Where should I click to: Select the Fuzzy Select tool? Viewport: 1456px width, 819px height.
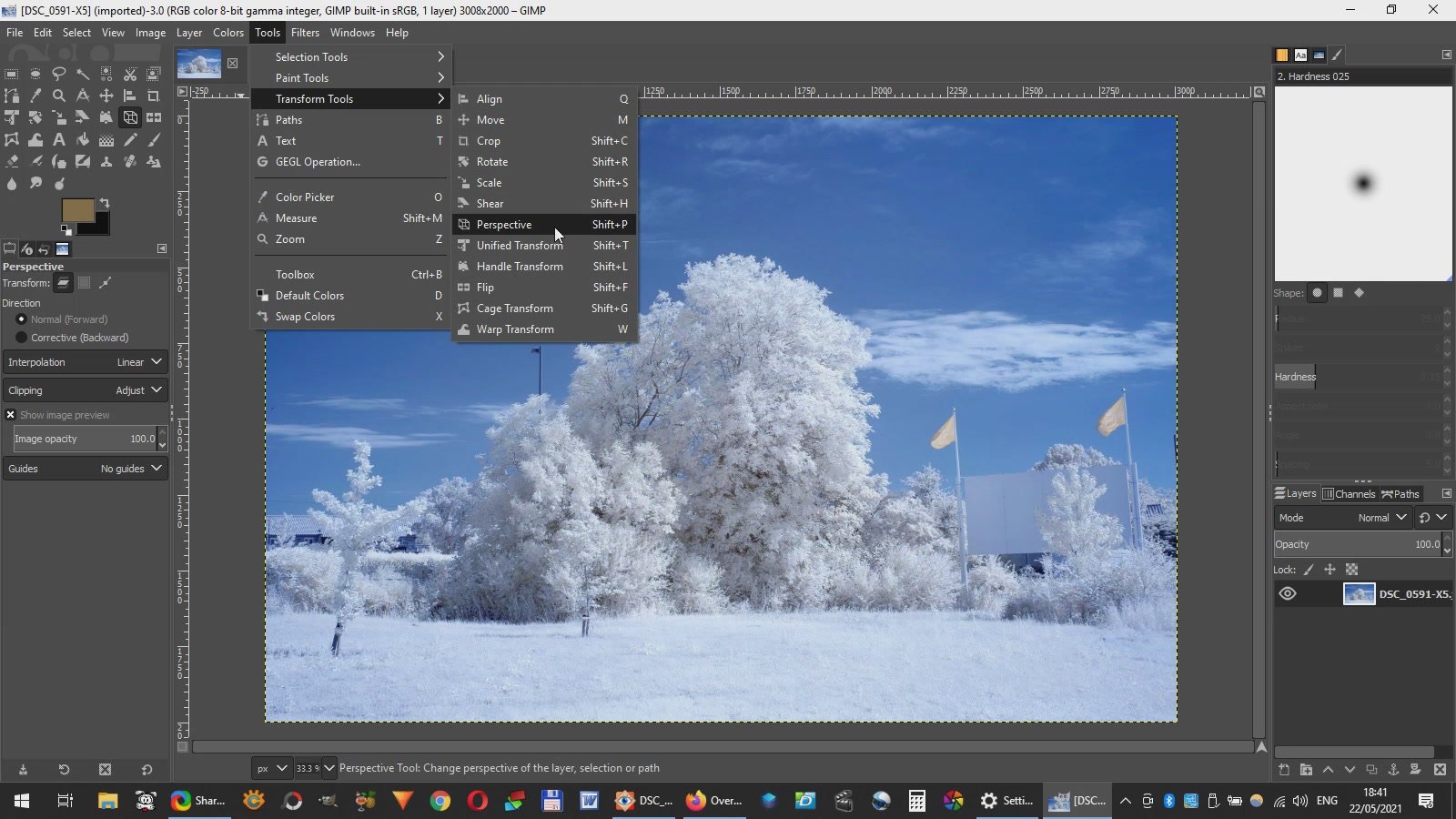(x=83, y=73)
